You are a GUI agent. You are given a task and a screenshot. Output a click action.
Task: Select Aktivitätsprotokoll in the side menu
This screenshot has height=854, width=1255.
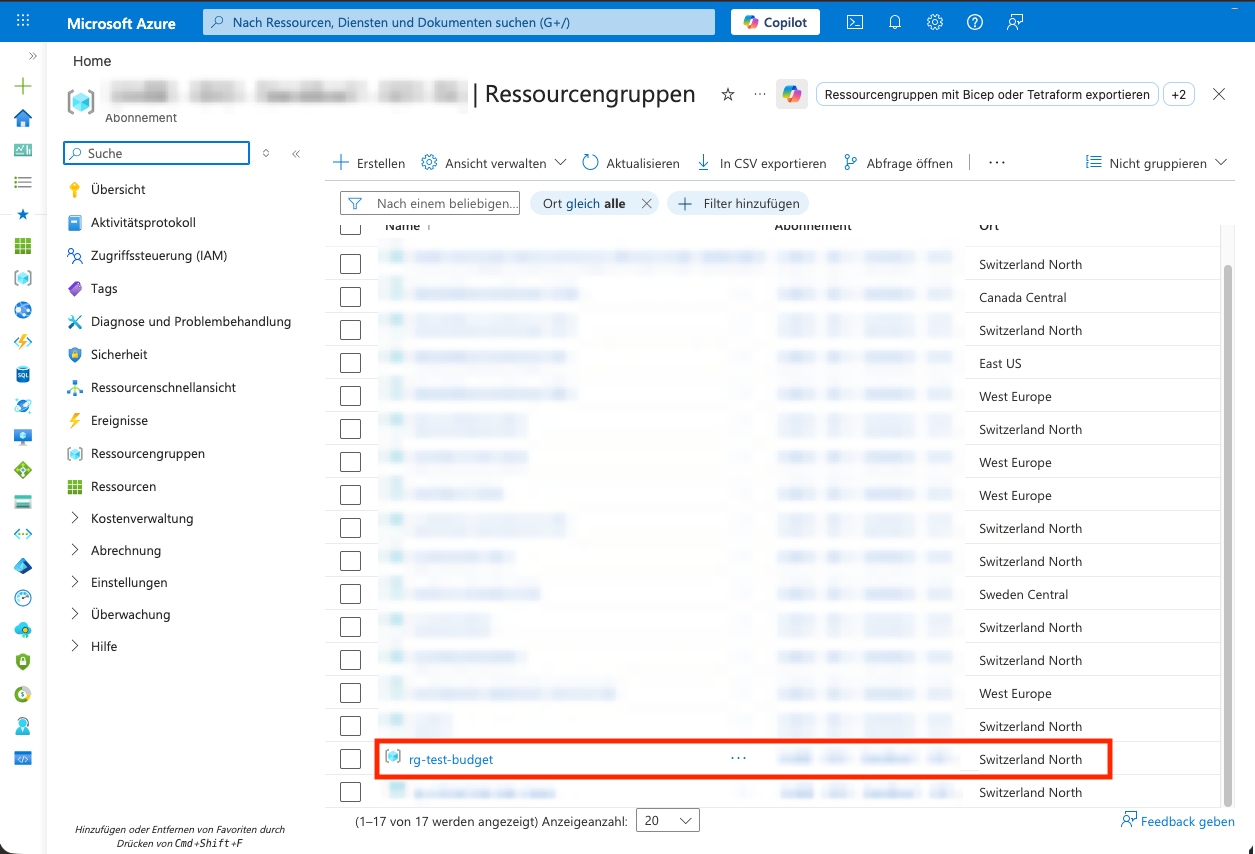[143, 222]
